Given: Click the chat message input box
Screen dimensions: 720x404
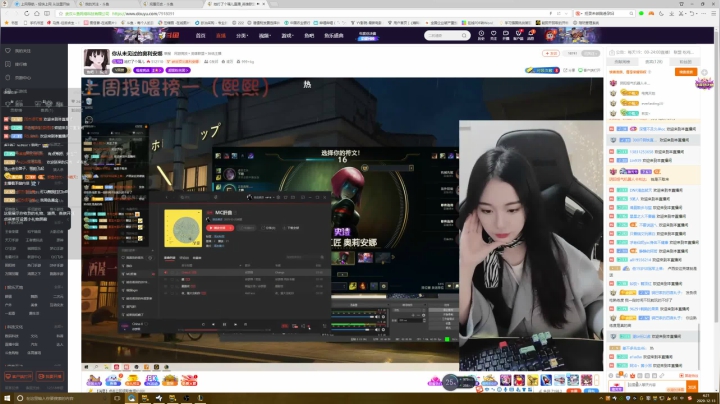Looking at the screenshot, I should point(655,385).
